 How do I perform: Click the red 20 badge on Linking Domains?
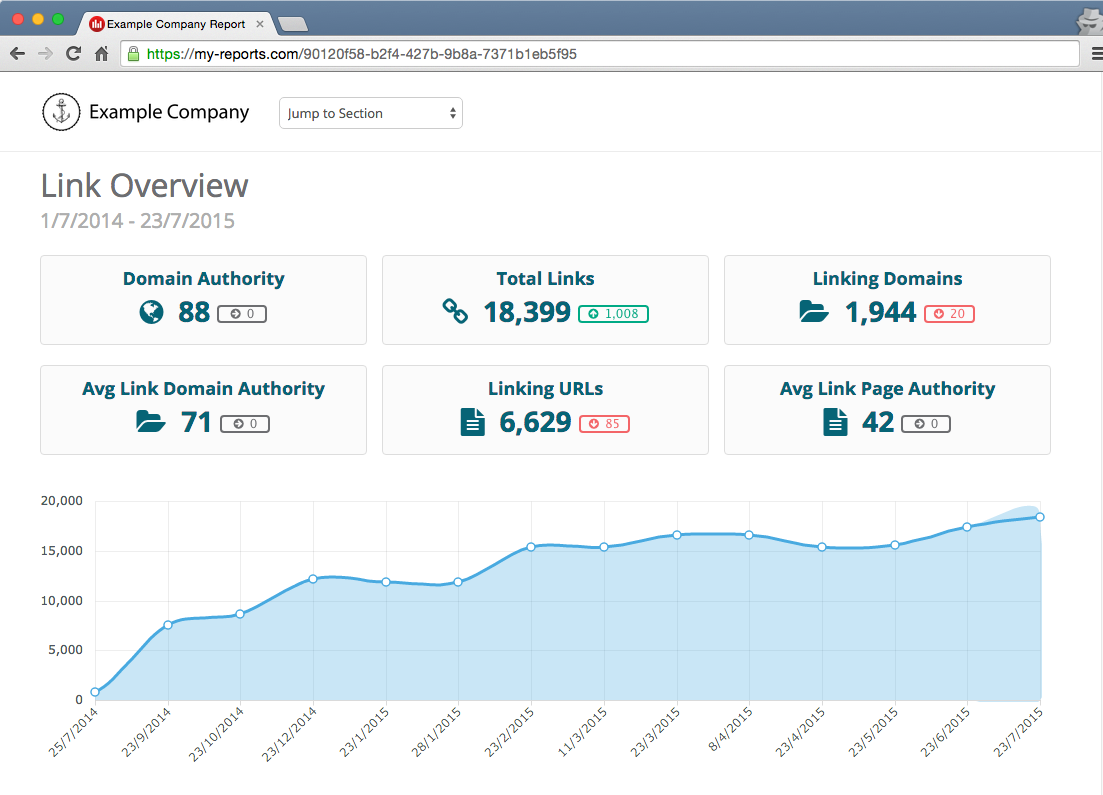[948, 313]
